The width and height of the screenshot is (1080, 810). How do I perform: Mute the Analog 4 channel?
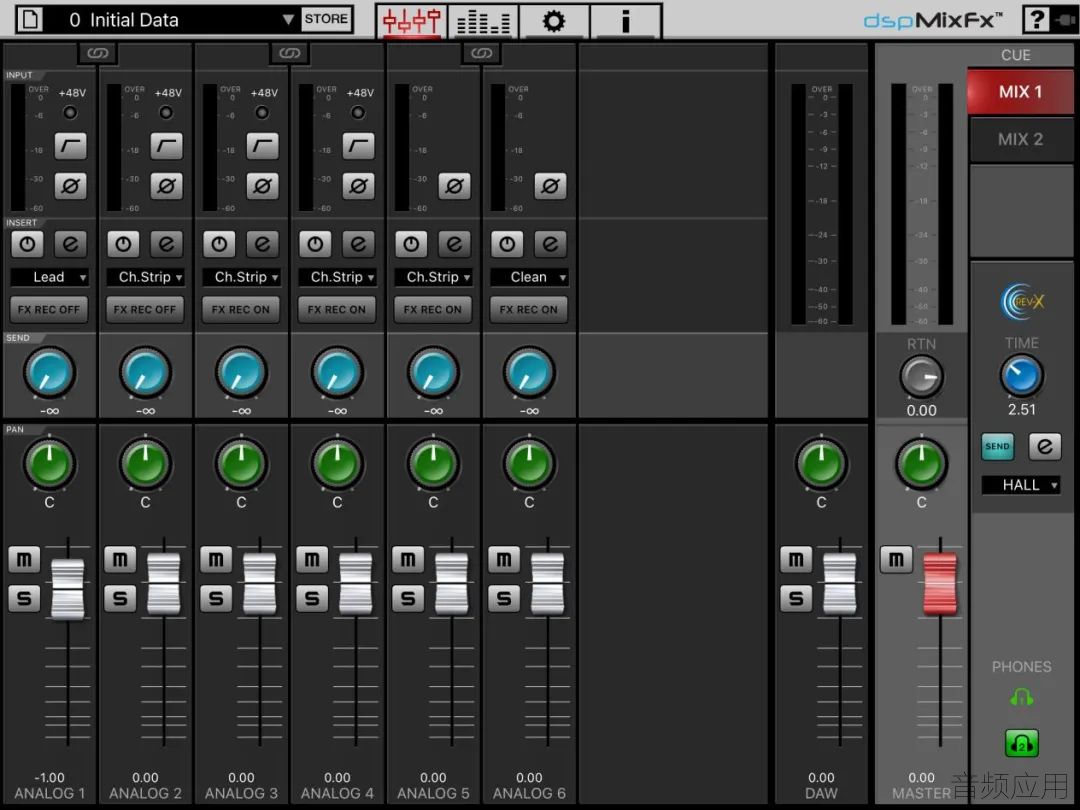(312, 559)
